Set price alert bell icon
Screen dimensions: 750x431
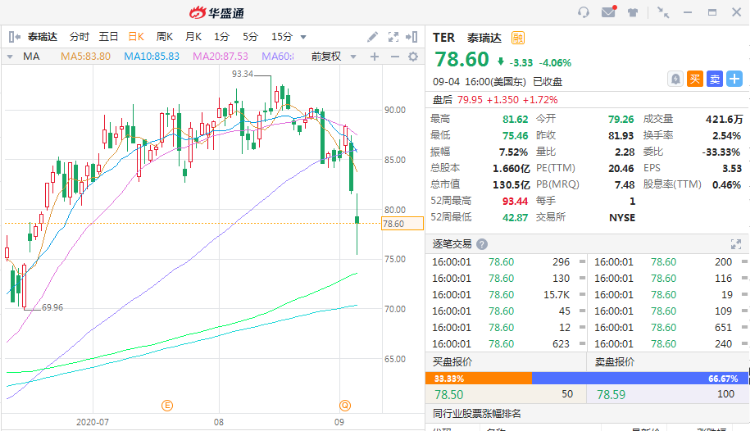[675, 79]
